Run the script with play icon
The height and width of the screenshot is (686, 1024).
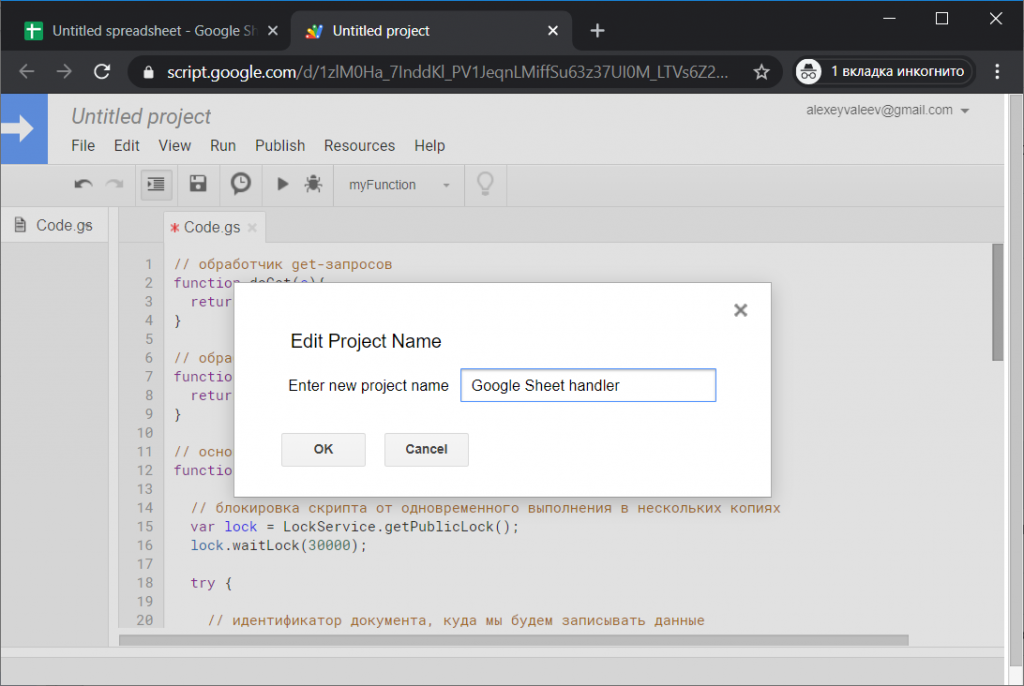pos(283,184)
